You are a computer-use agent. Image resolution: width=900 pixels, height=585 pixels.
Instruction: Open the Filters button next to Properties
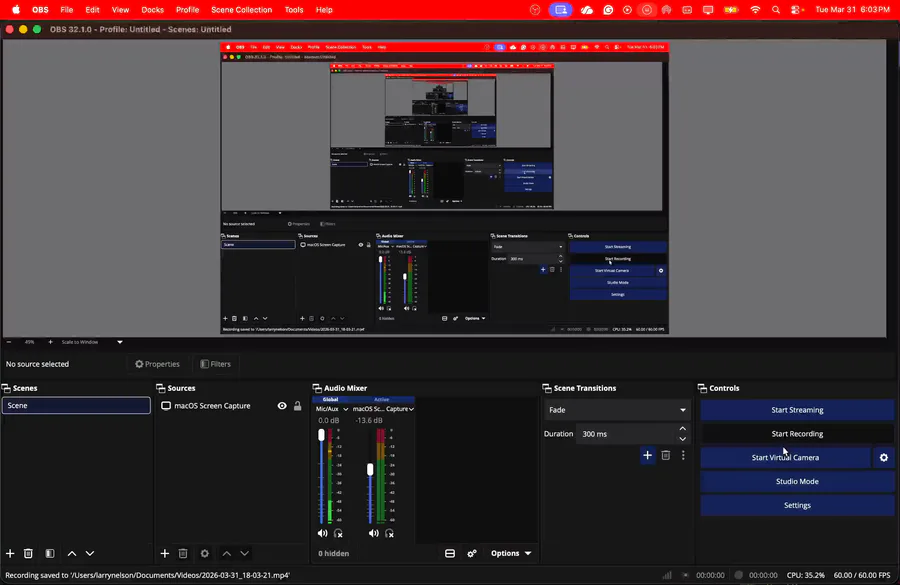pos(215,364)
